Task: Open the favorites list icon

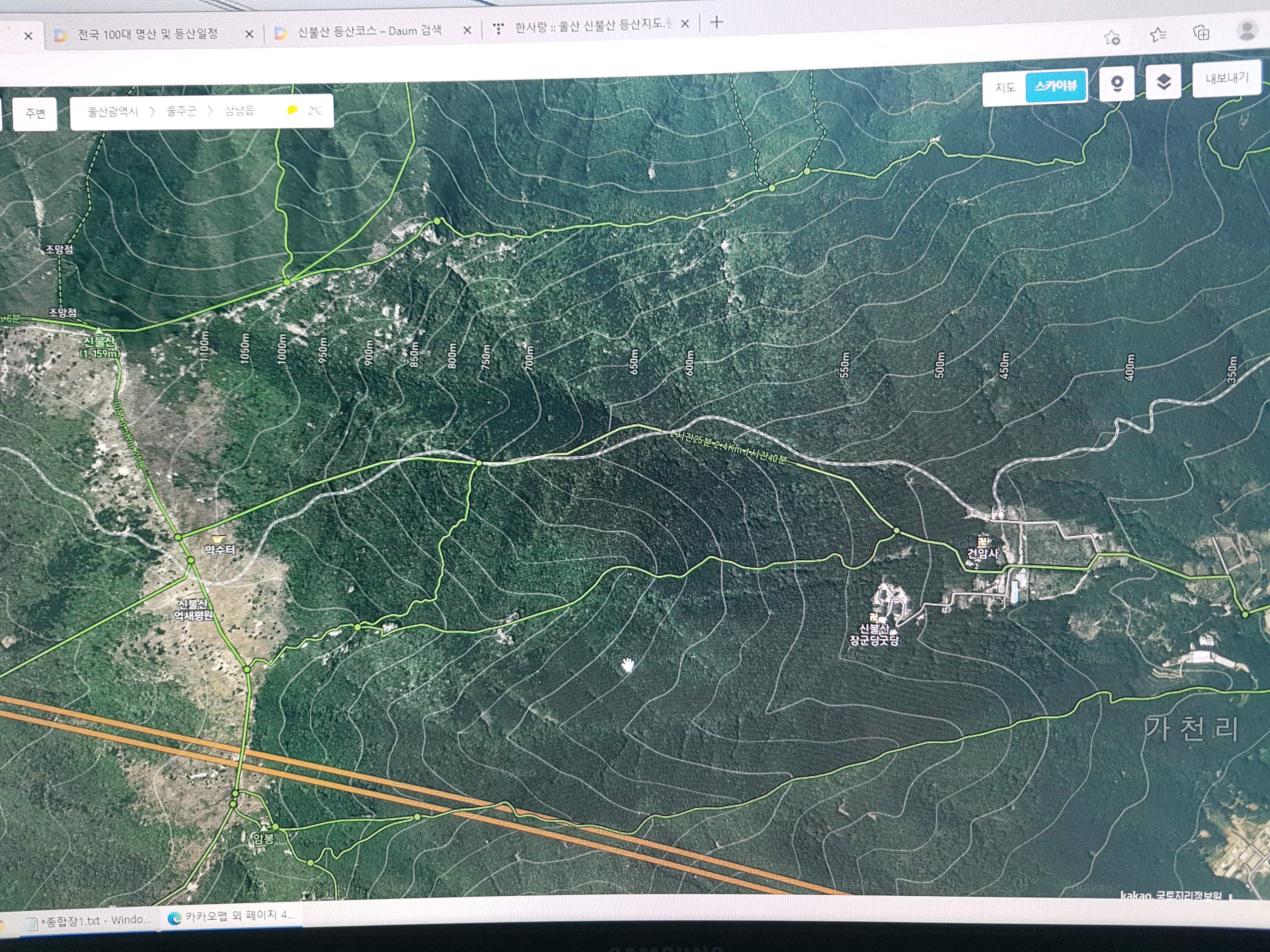Action: (1158, 35)
